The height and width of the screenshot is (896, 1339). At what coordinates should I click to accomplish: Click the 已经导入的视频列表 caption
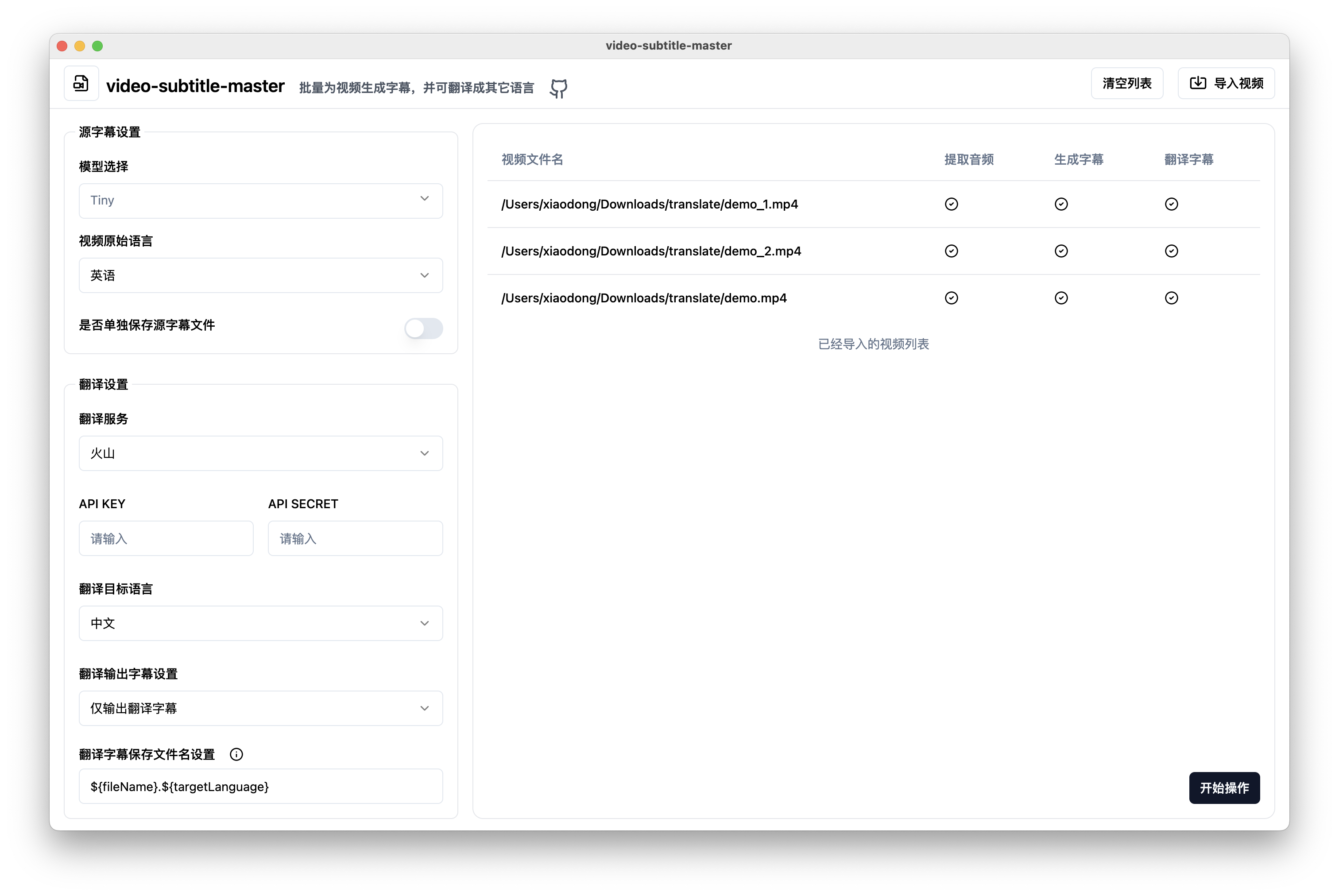click(x=873, y=344)
